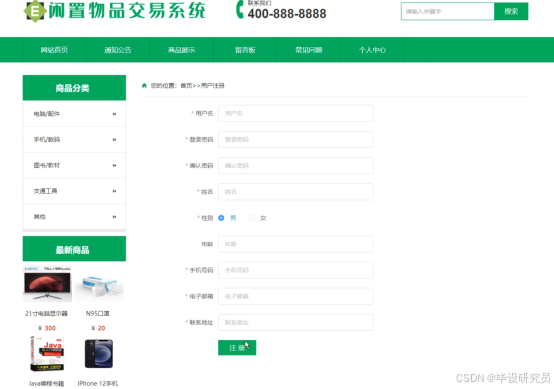Click the N95口罩 product name
Viewport: 554px width, 389px height.
(98, 313)
